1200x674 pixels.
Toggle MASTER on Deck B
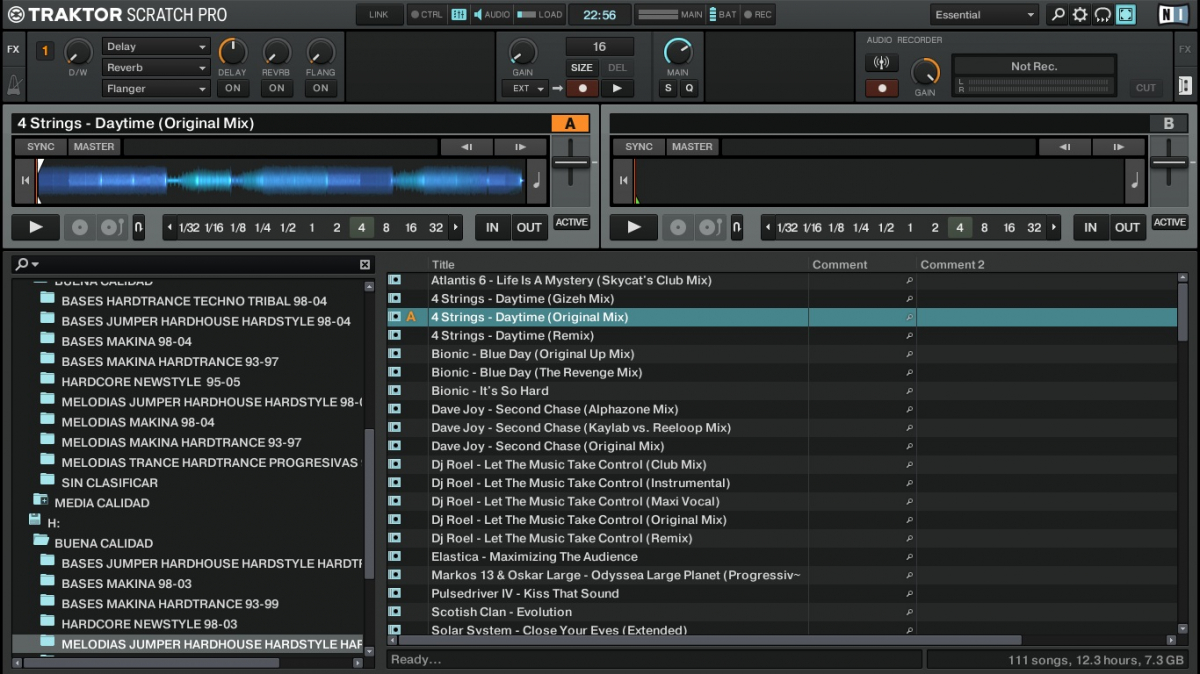click(692, 147)
